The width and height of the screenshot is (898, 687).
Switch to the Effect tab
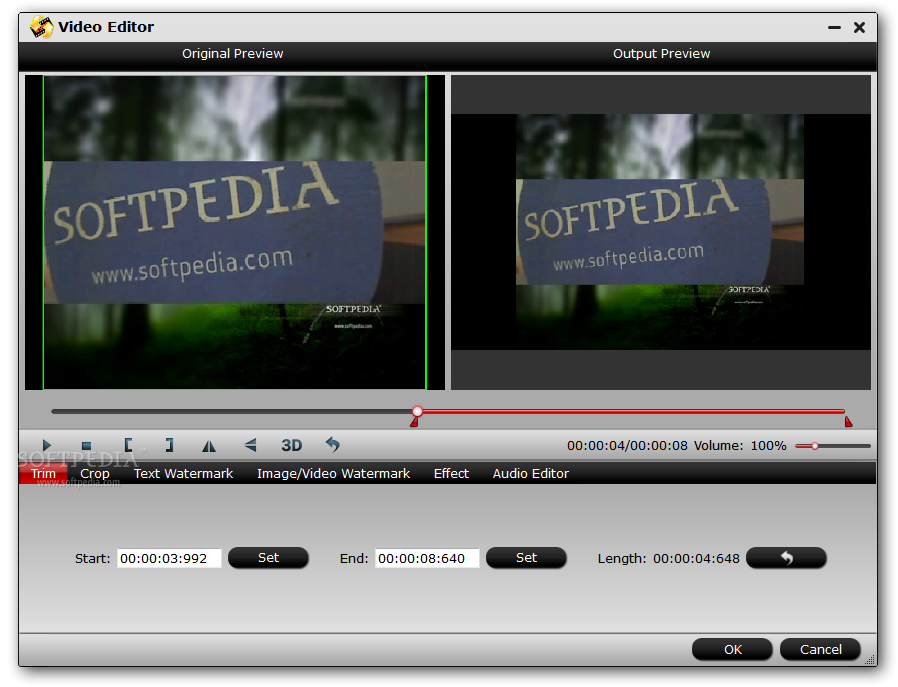click(451, 473)
